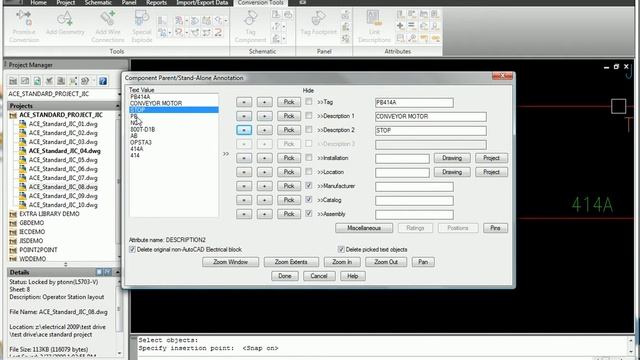The image size is (640, 360).
Task: Select 800T-D1B in Text Value list
Action: pos(142,129)
